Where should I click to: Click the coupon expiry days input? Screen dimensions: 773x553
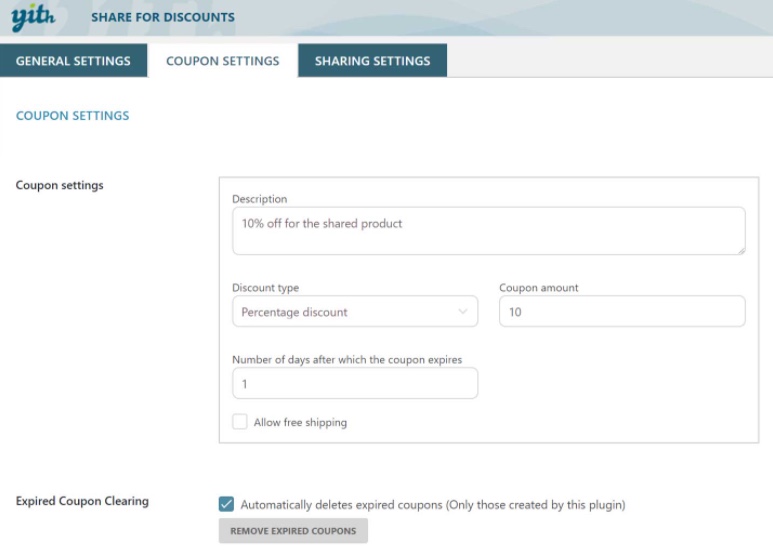pyautogui.click(x=354, y=384)
